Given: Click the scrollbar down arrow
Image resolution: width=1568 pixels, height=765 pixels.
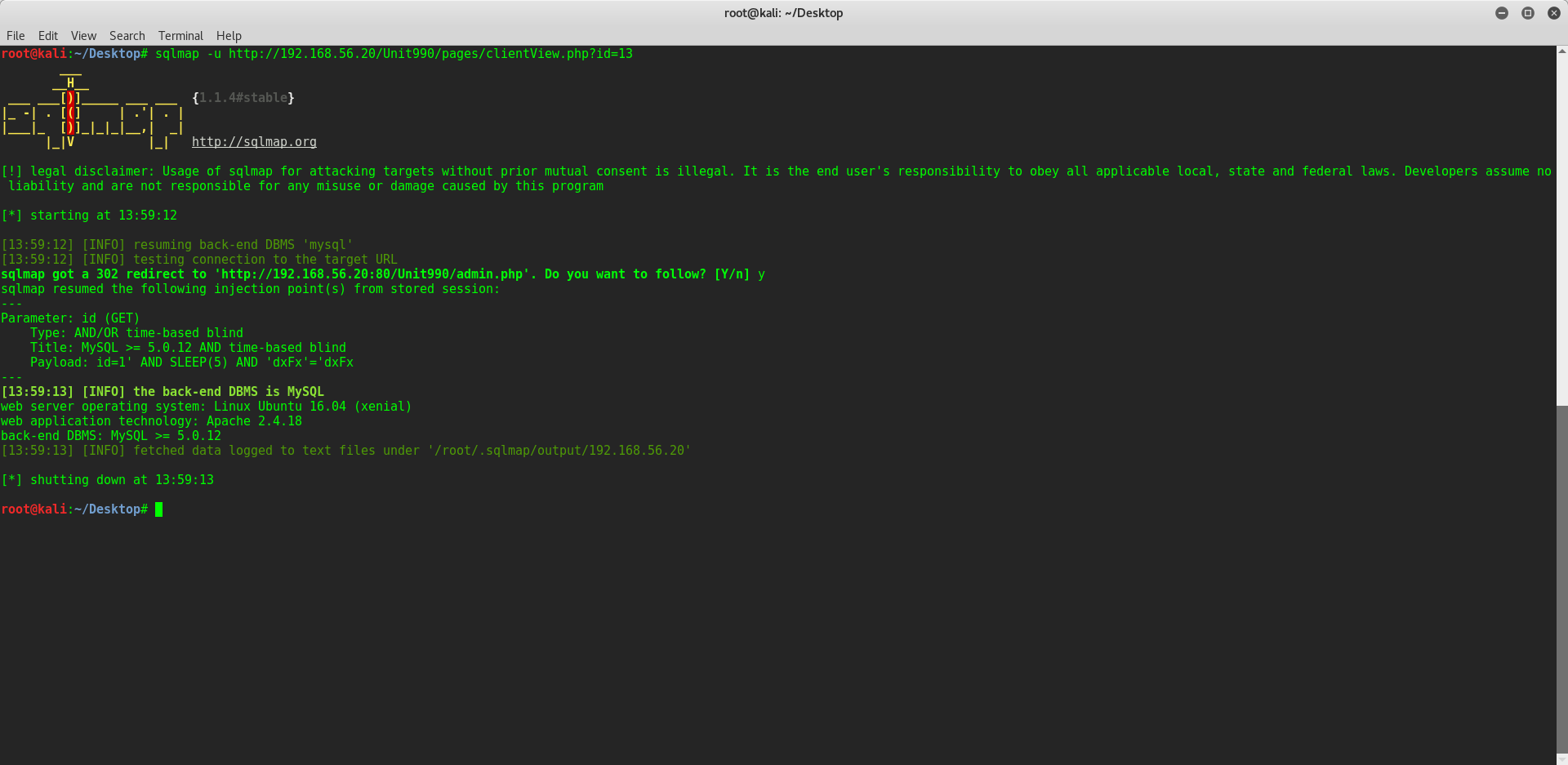Looking at the screenshot, I should [x=1562, y=759].
